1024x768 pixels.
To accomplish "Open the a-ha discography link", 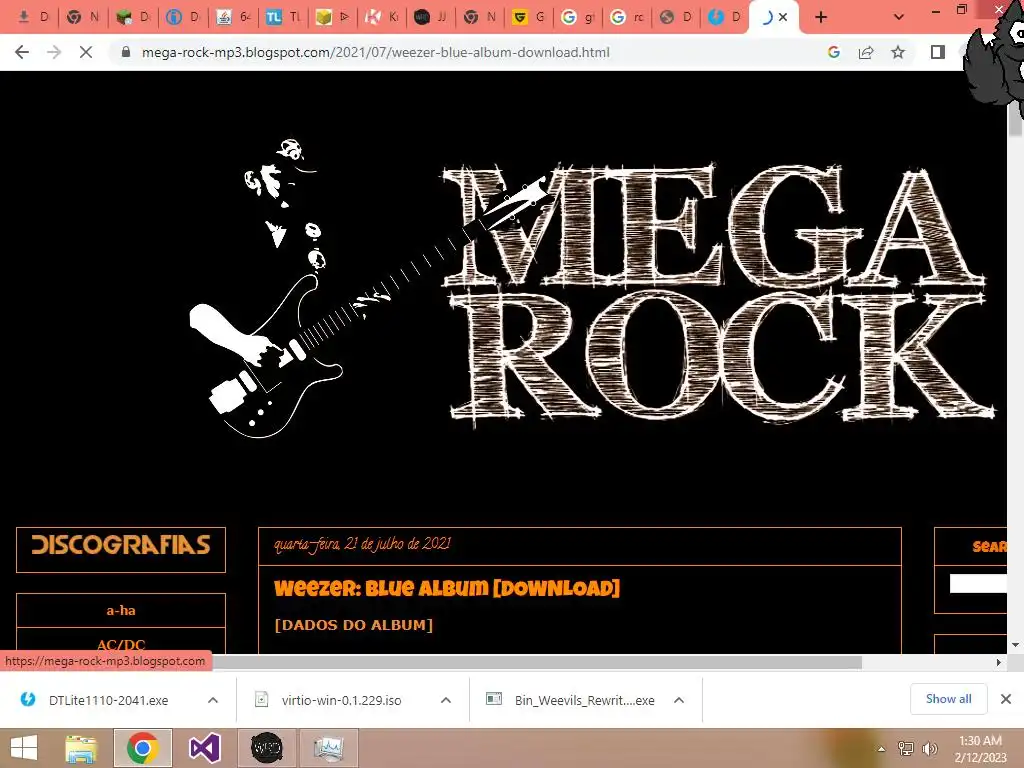I will tap(121, 611).
